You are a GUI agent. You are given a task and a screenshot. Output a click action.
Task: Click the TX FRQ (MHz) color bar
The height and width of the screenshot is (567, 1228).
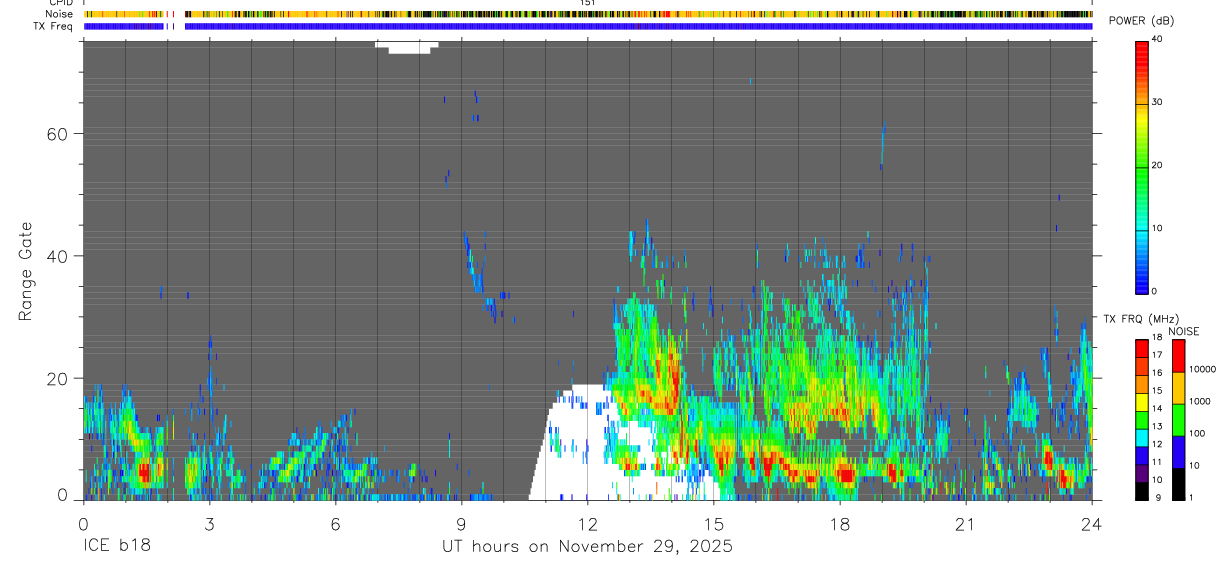(x=1142, y=419)
